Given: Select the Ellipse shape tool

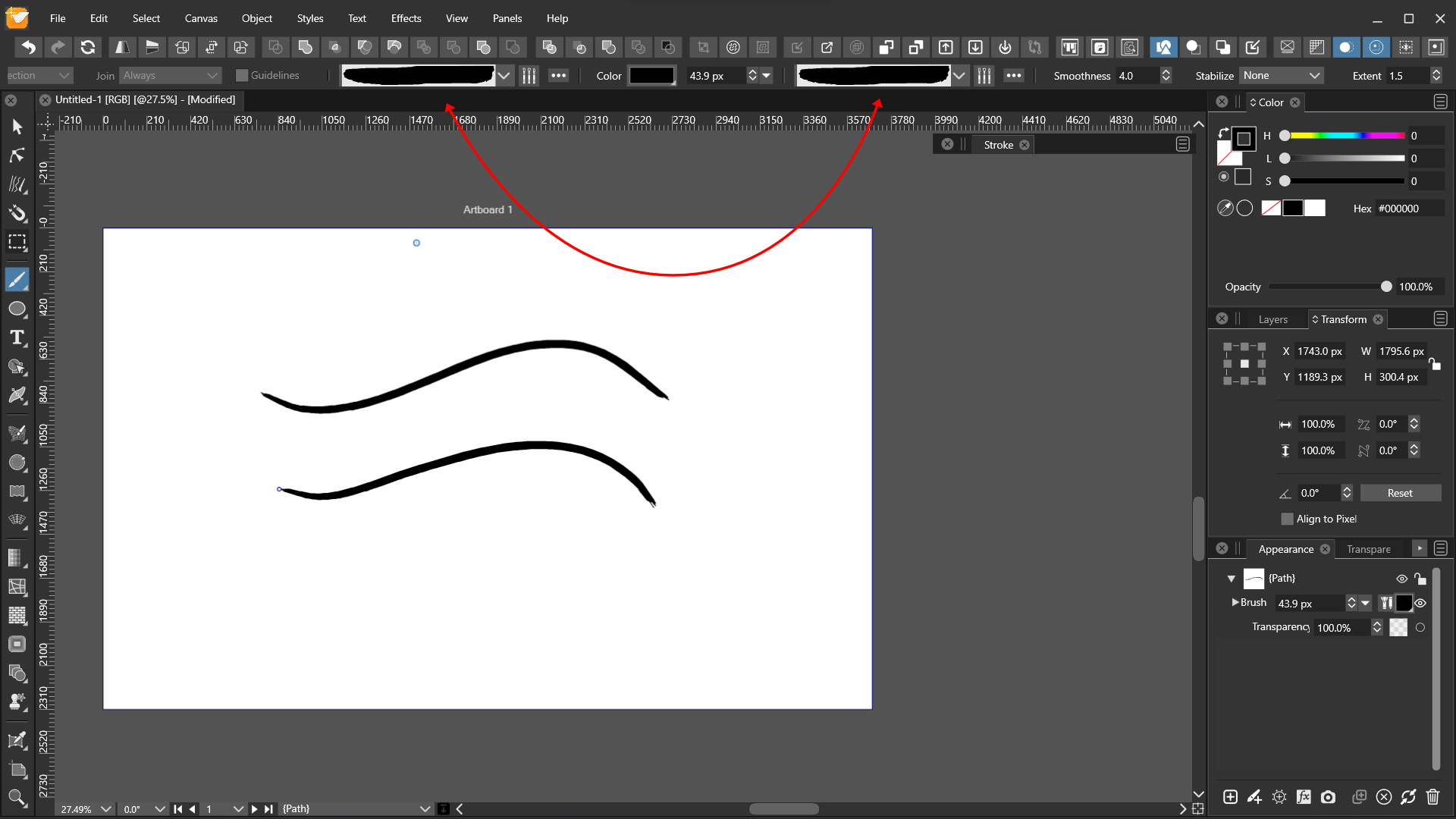Looking at the screenshot, I should click(17, 309).
